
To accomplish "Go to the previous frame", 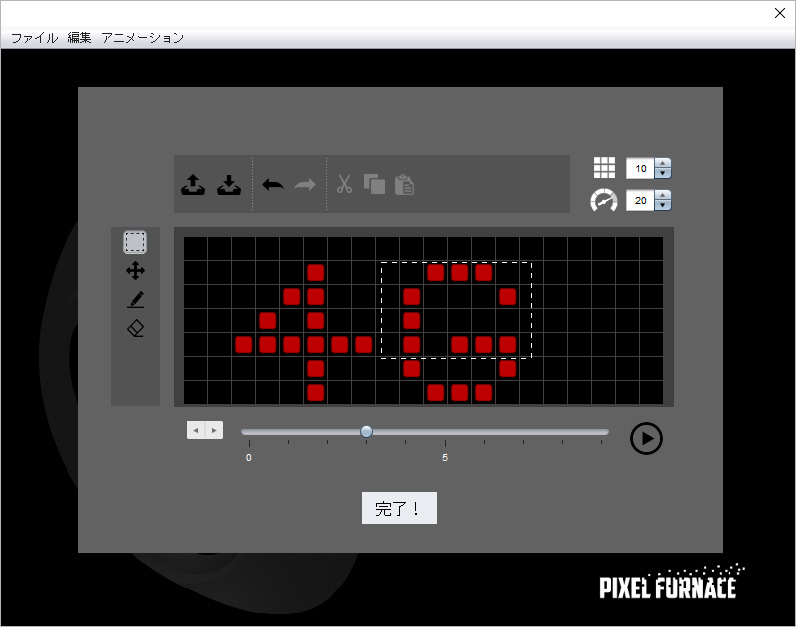I will pyautogui.click(x=196, y=430).
